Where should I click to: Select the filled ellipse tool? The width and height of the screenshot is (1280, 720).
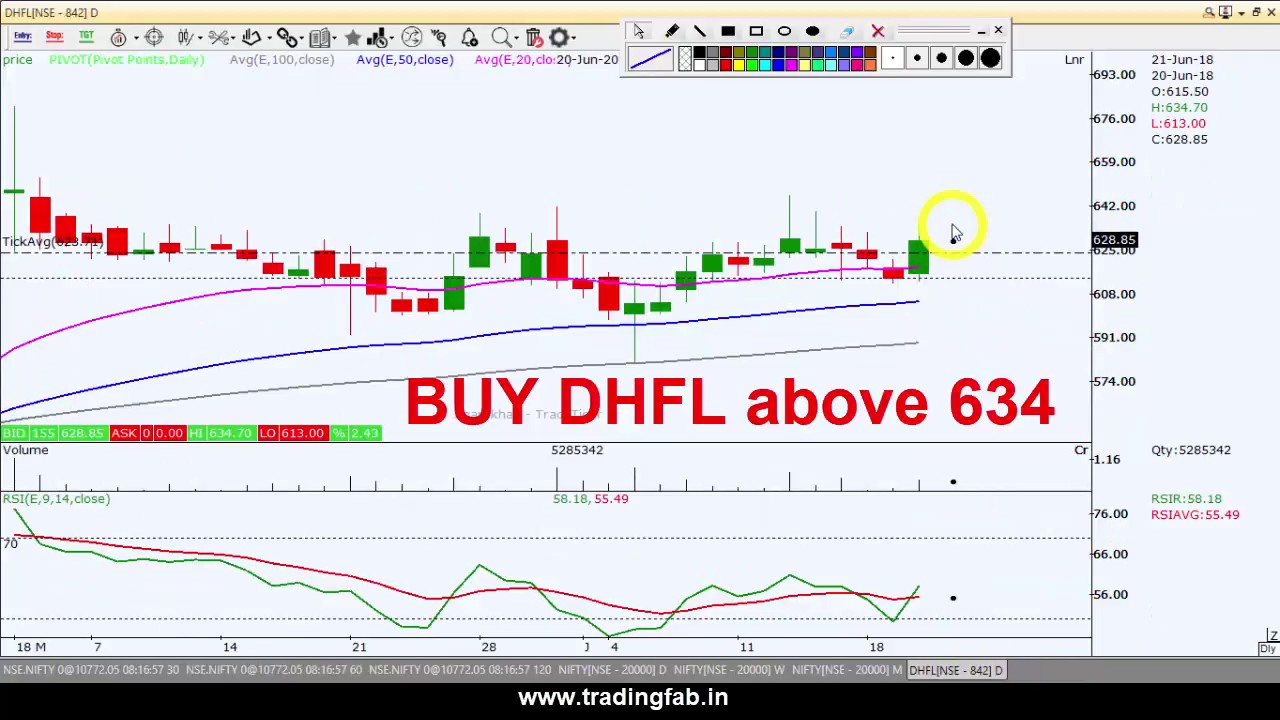(812, 31)
